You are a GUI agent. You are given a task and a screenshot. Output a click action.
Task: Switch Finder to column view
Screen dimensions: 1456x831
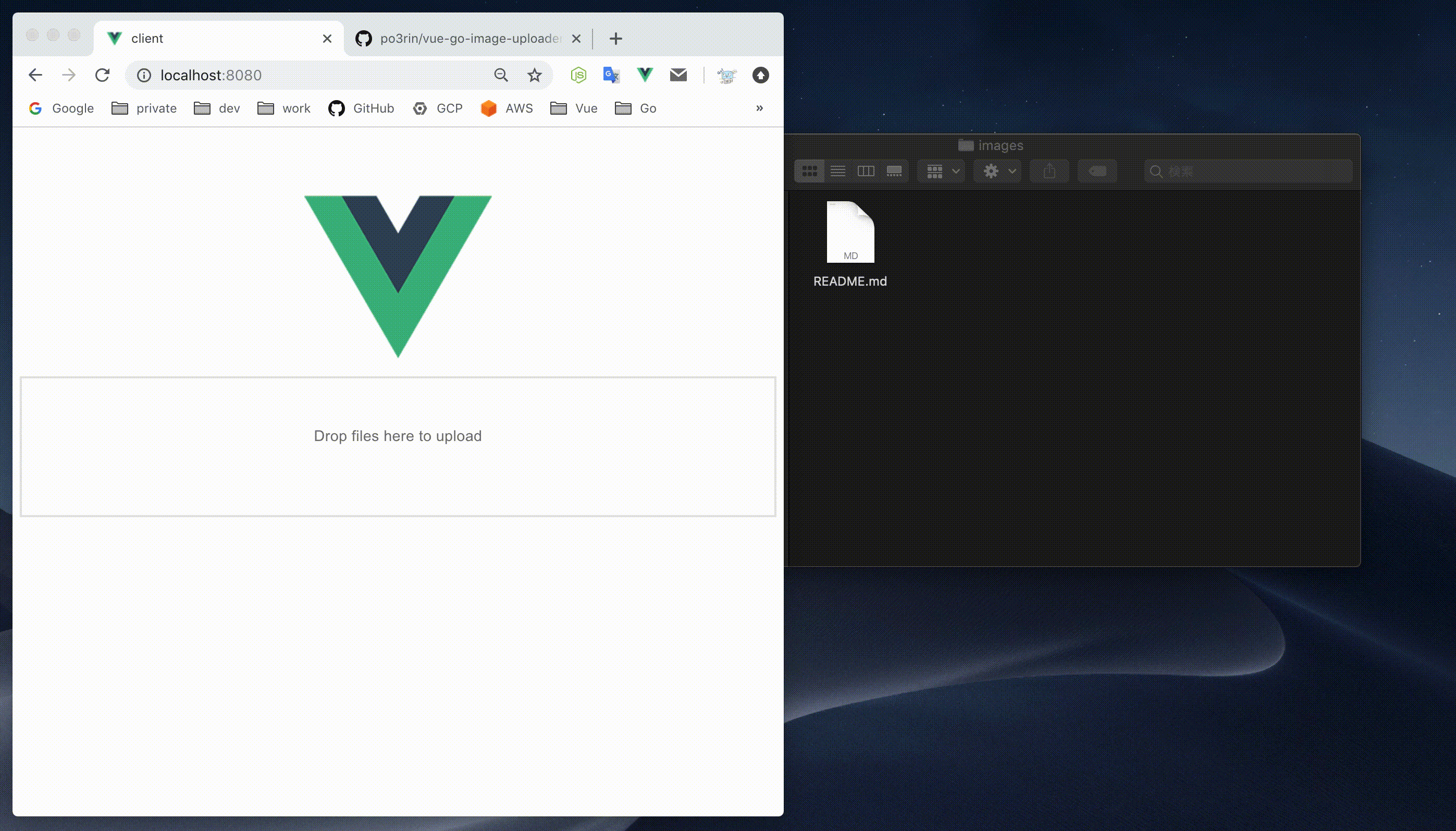pyautogui.click(x=866, y=171)
